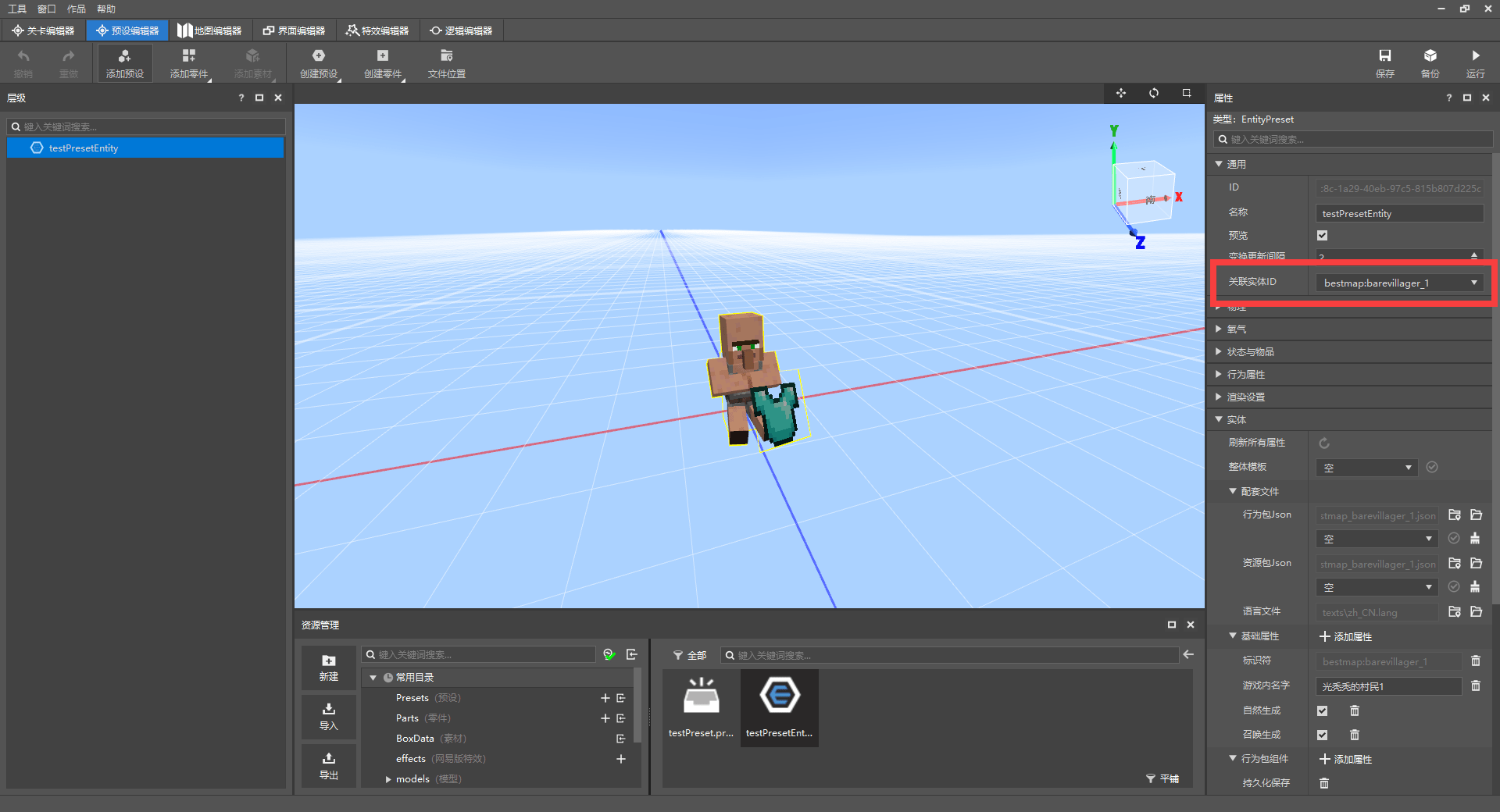
Task: Open the 作品 works menu
Action: (77, 9)
